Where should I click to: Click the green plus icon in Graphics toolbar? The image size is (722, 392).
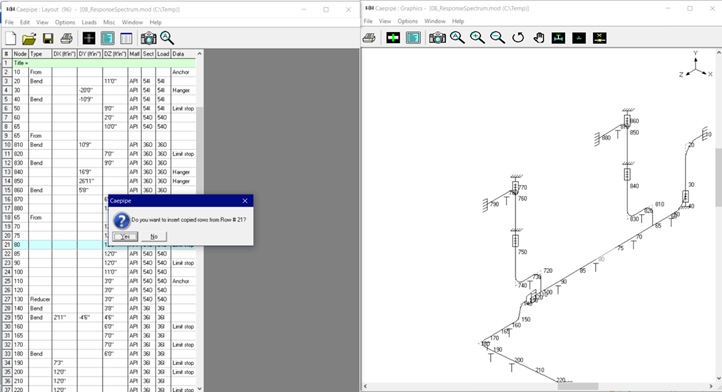393,38
